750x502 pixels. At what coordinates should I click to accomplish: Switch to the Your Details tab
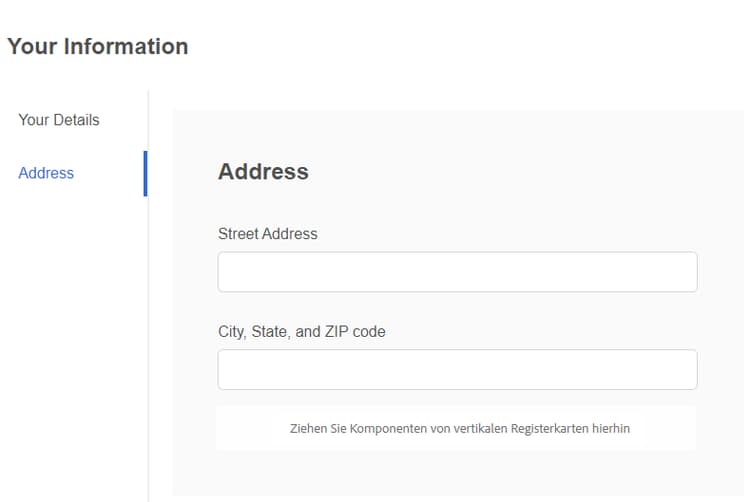59,120
